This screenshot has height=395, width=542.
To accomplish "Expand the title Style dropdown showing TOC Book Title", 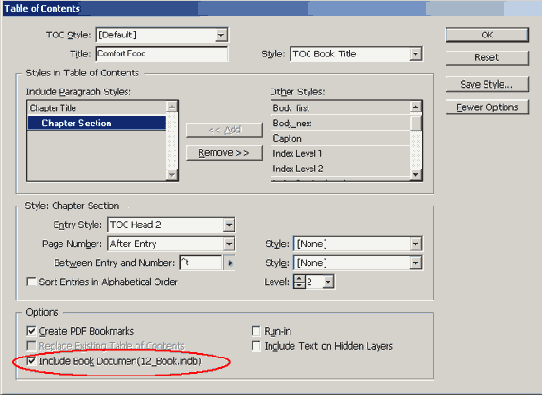I will point(415,54).
